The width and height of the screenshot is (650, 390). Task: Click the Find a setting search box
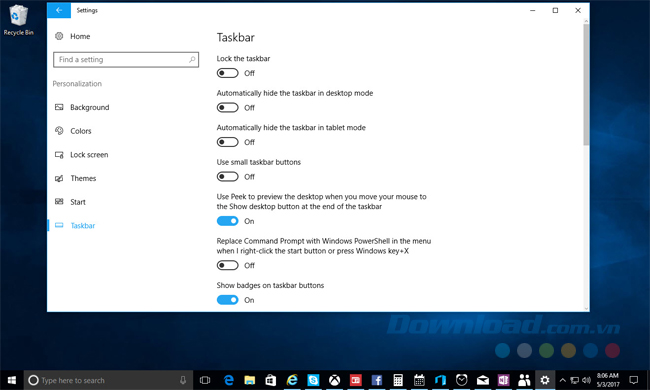click(x=126, y=60)
